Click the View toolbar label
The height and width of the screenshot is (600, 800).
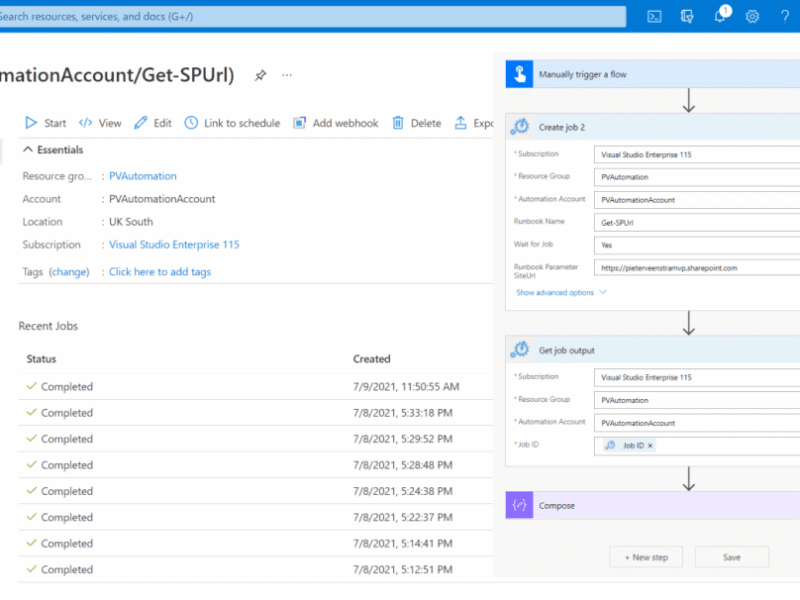[110, 123]
